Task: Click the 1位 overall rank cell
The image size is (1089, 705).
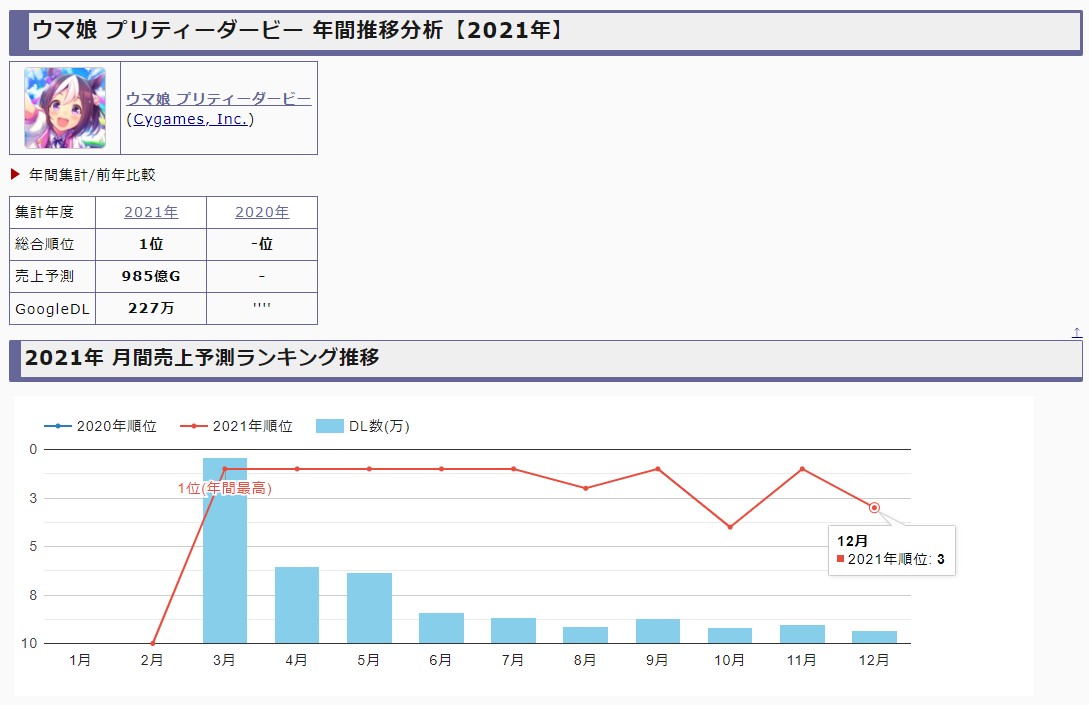Action: pos(151,244)
